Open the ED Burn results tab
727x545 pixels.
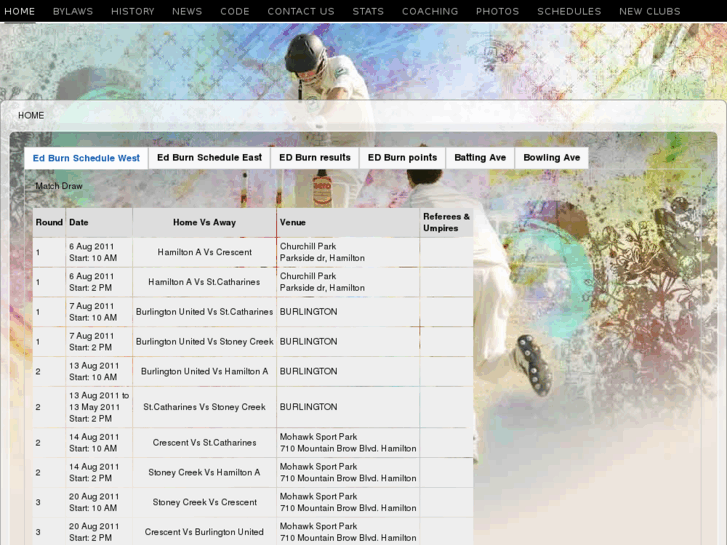[315, 158]
